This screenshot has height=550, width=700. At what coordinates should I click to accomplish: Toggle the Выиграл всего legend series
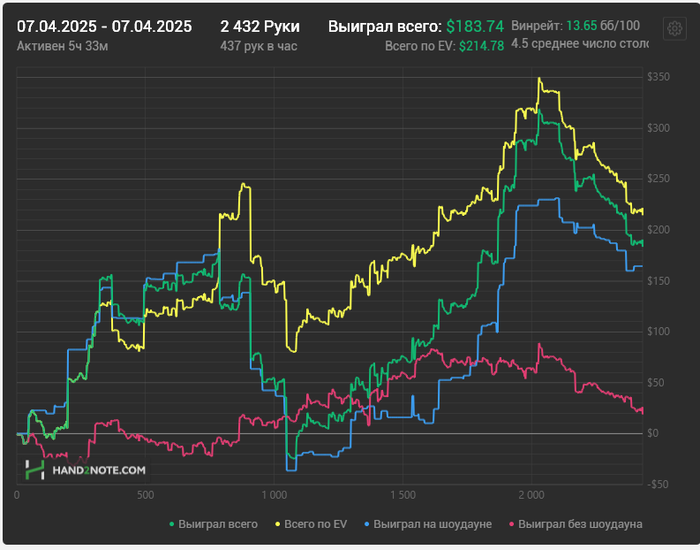click(x=214, y=524)
